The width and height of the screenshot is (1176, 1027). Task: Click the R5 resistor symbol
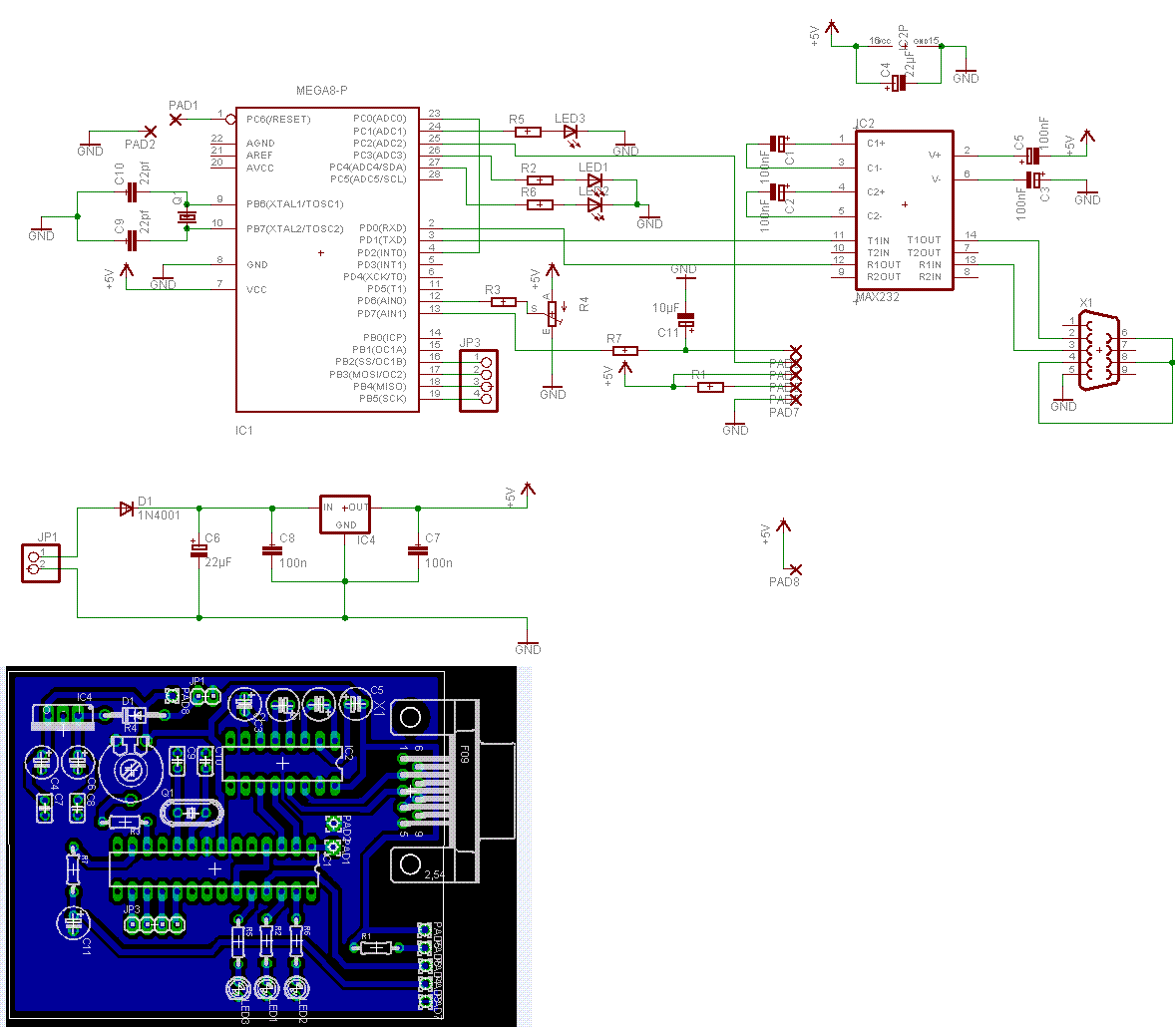528,132
